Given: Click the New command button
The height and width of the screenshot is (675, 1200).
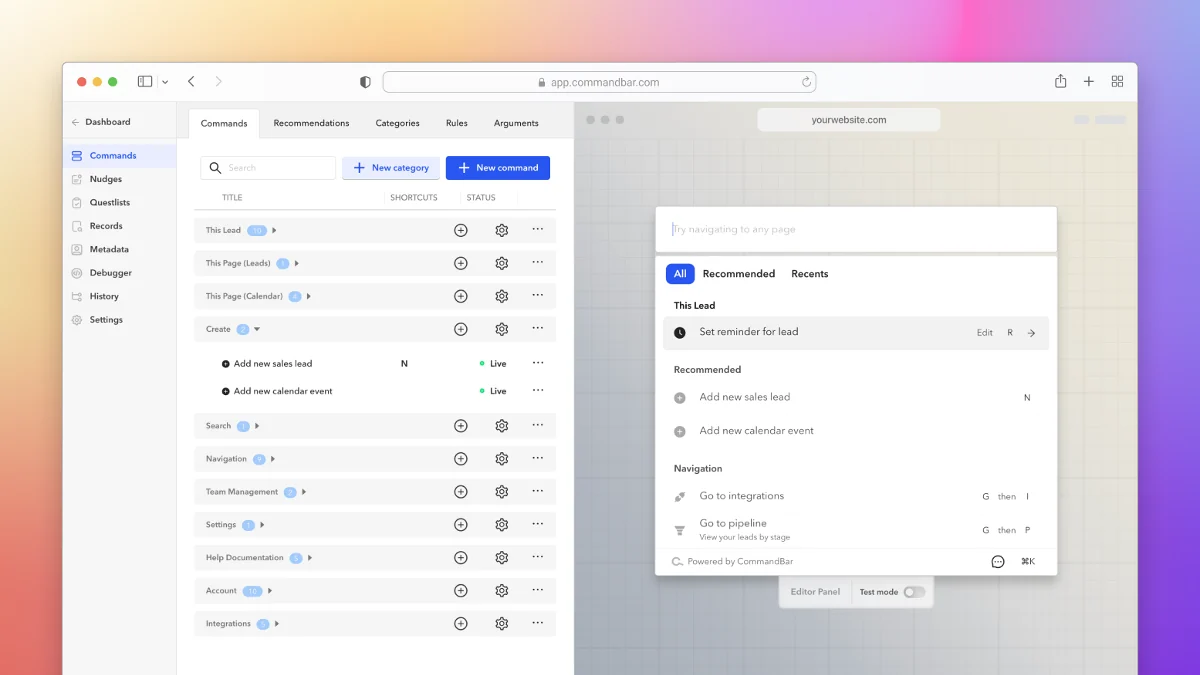Looking at the screenshot, I should tap(498, 168).
